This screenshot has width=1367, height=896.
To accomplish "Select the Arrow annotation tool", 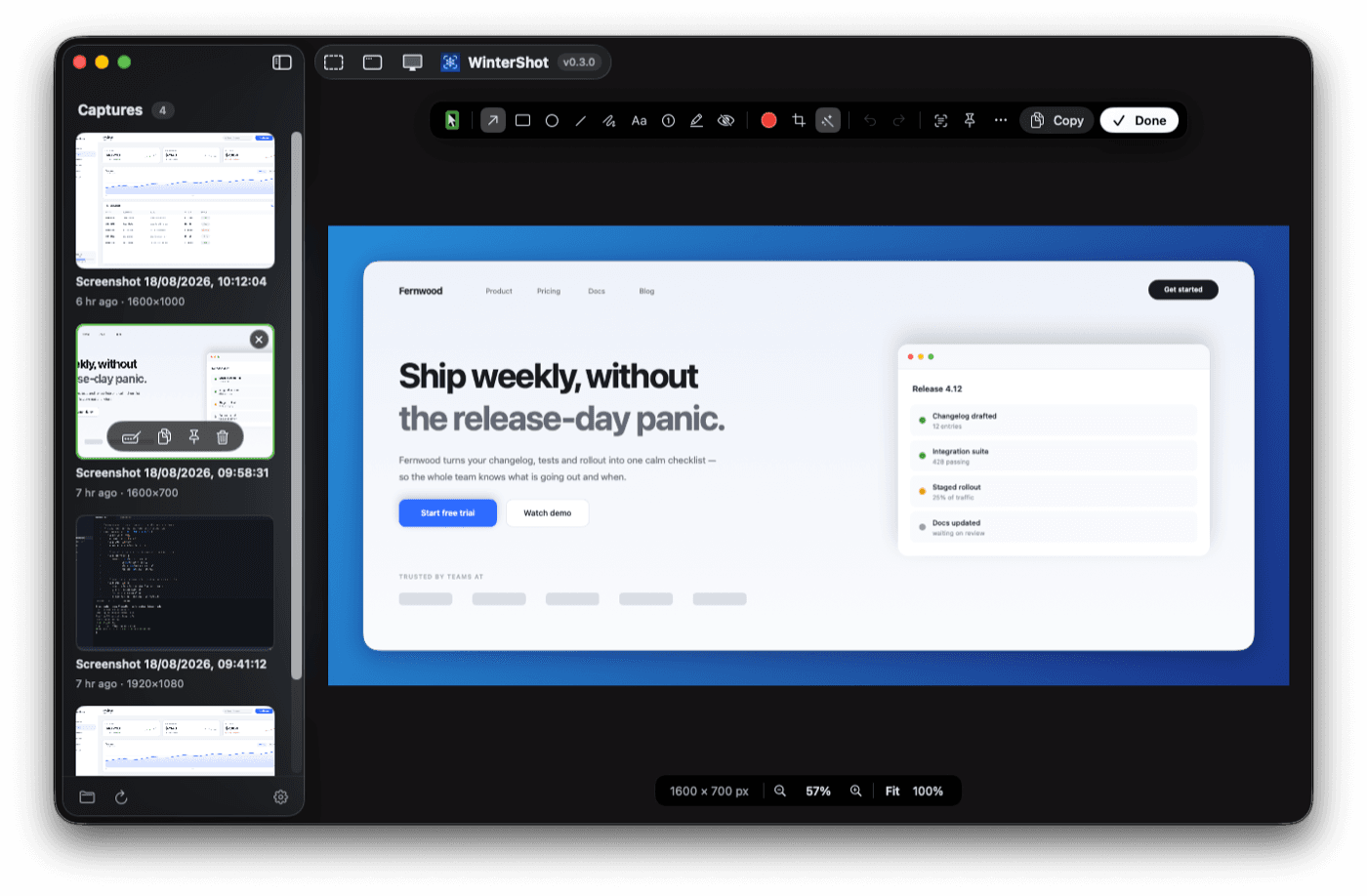I will (493, 120).
